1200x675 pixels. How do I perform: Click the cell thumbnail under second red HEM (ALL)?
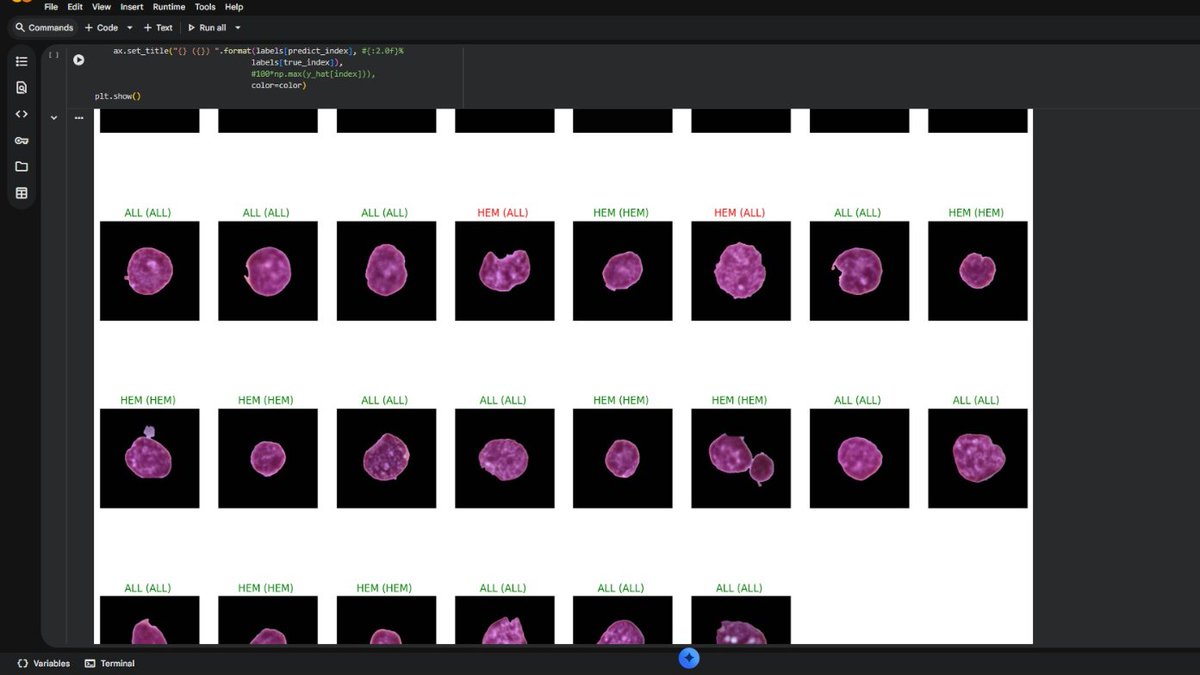(x=740, y=271)
